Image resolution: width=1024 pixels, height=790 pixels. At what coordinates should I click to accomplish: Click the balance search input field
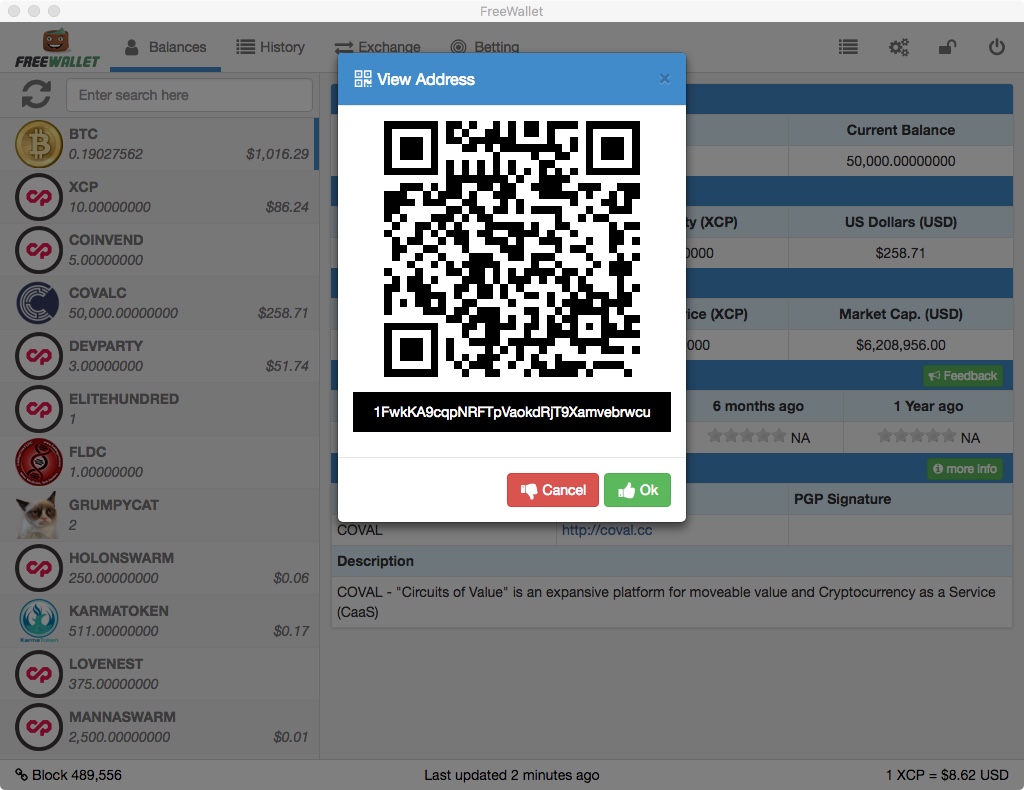189,95
